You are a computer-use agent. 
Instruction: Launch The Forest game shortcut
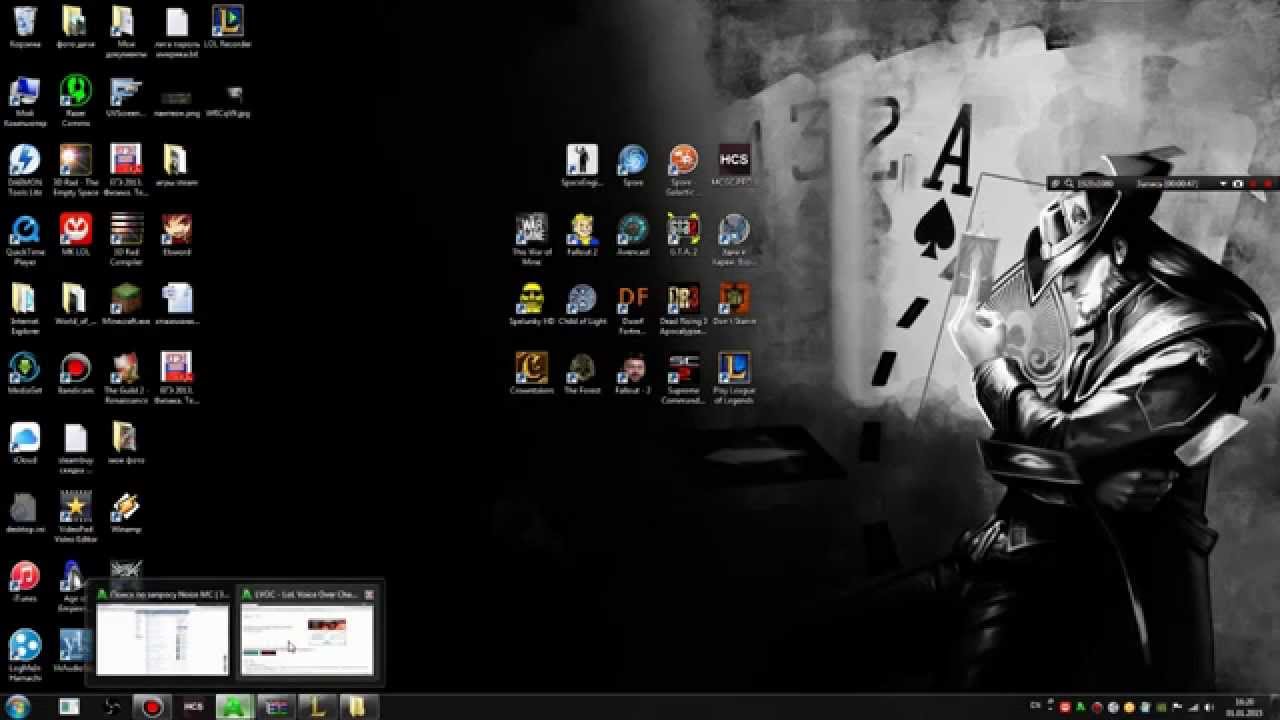(582, 373)
